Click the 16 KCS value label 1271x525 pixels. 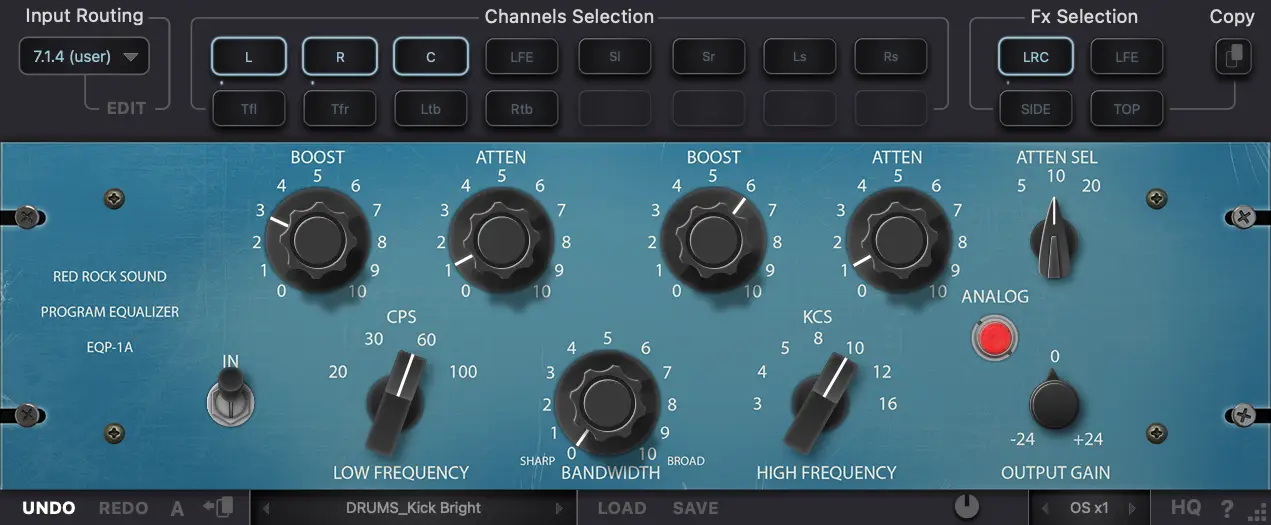click(x=887, y=404)
